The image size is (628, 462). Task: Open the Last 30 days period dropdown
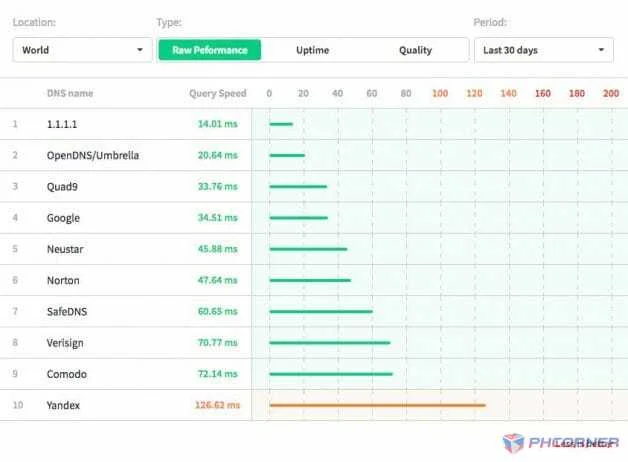[x=543, y=50]
